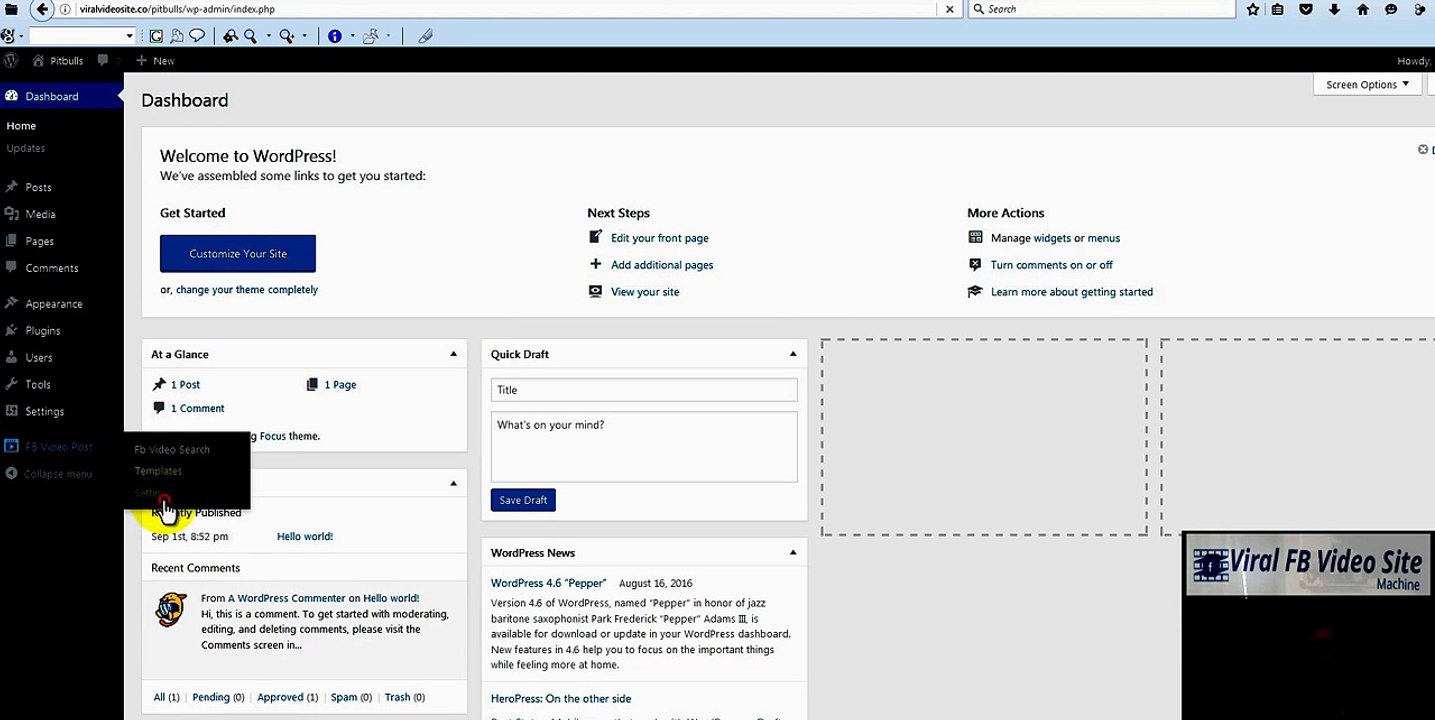Screen dimensions: 1435x720
Task: Click the boxed G toolbar icon
Action: tap(156, 36)
